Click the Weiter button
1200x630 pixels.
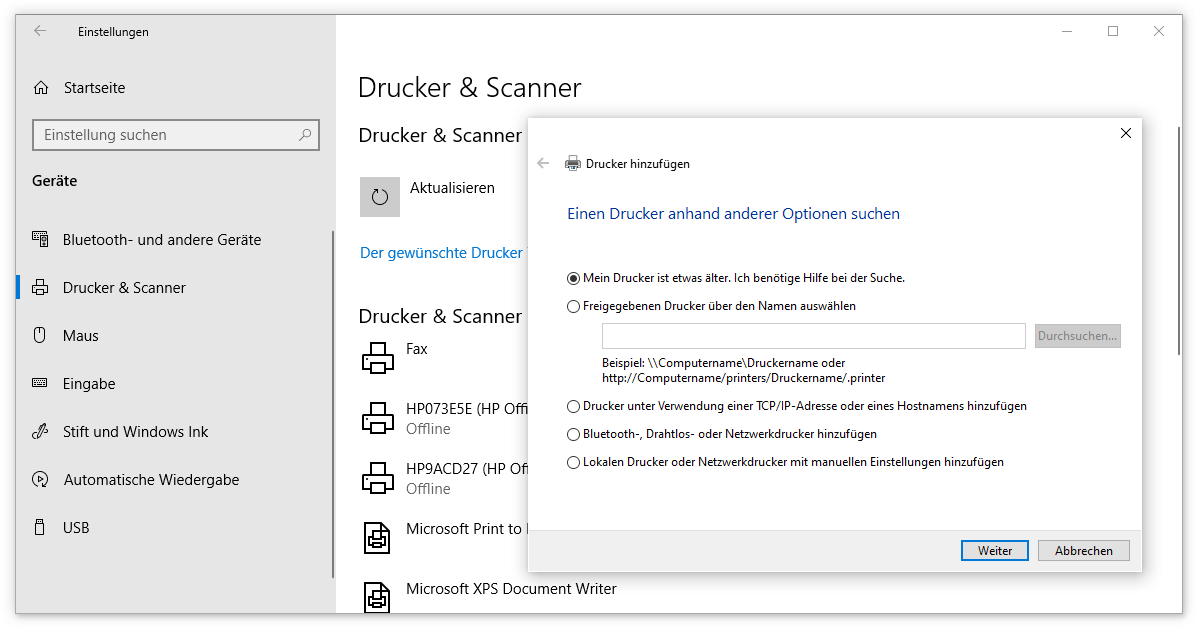click(x=994, y=550)
